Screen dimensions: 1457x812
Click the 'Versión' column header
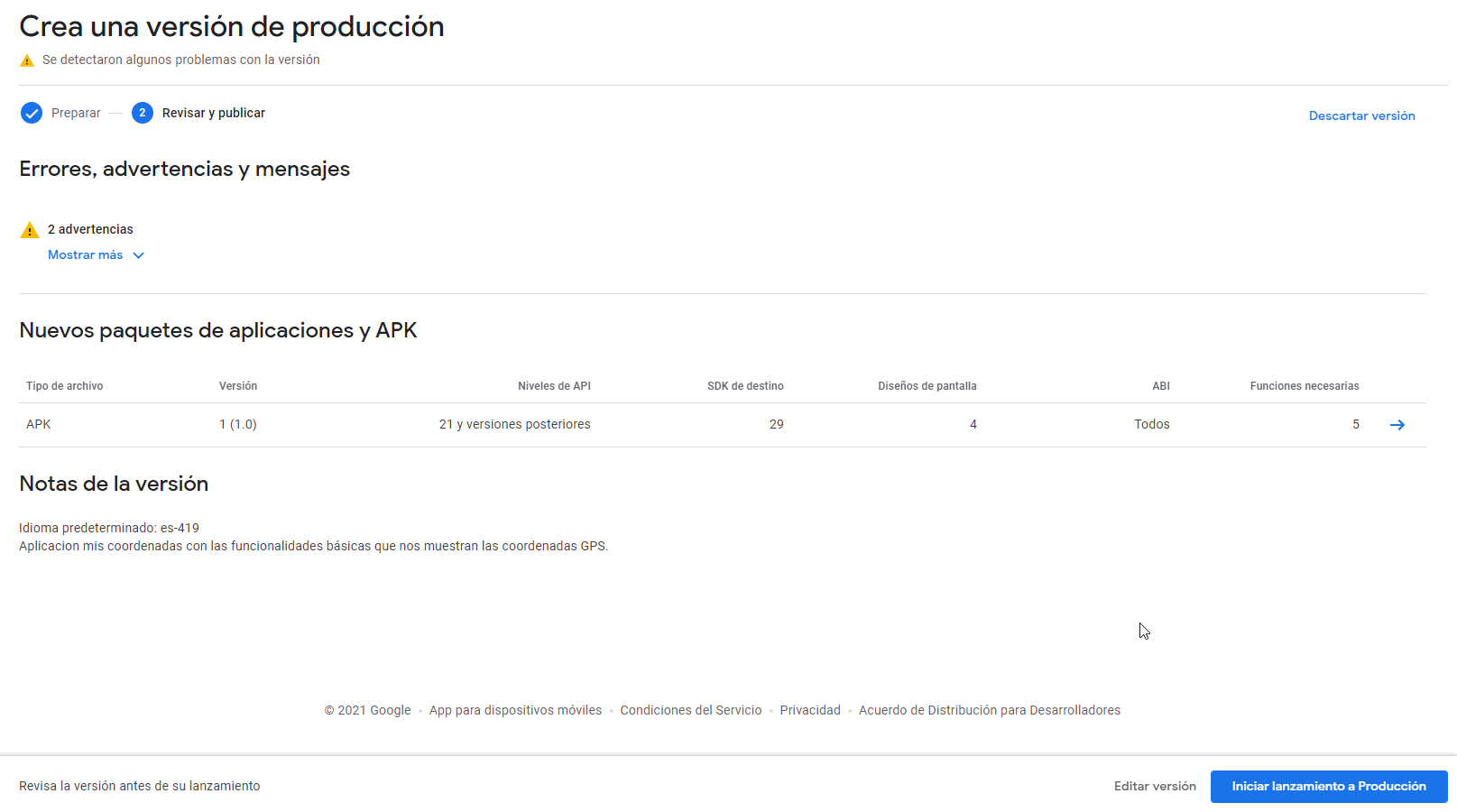tap(238, 386)
